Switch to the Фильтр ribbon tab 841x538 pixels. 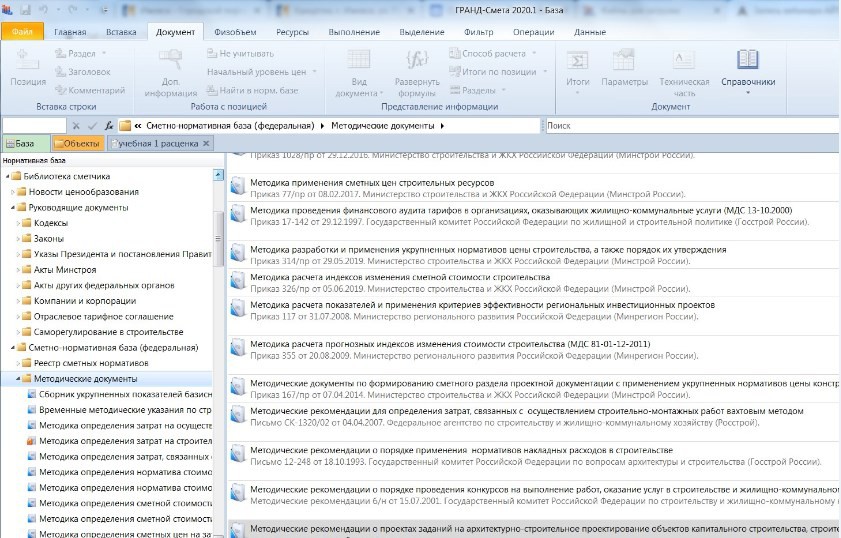(478, 32)
